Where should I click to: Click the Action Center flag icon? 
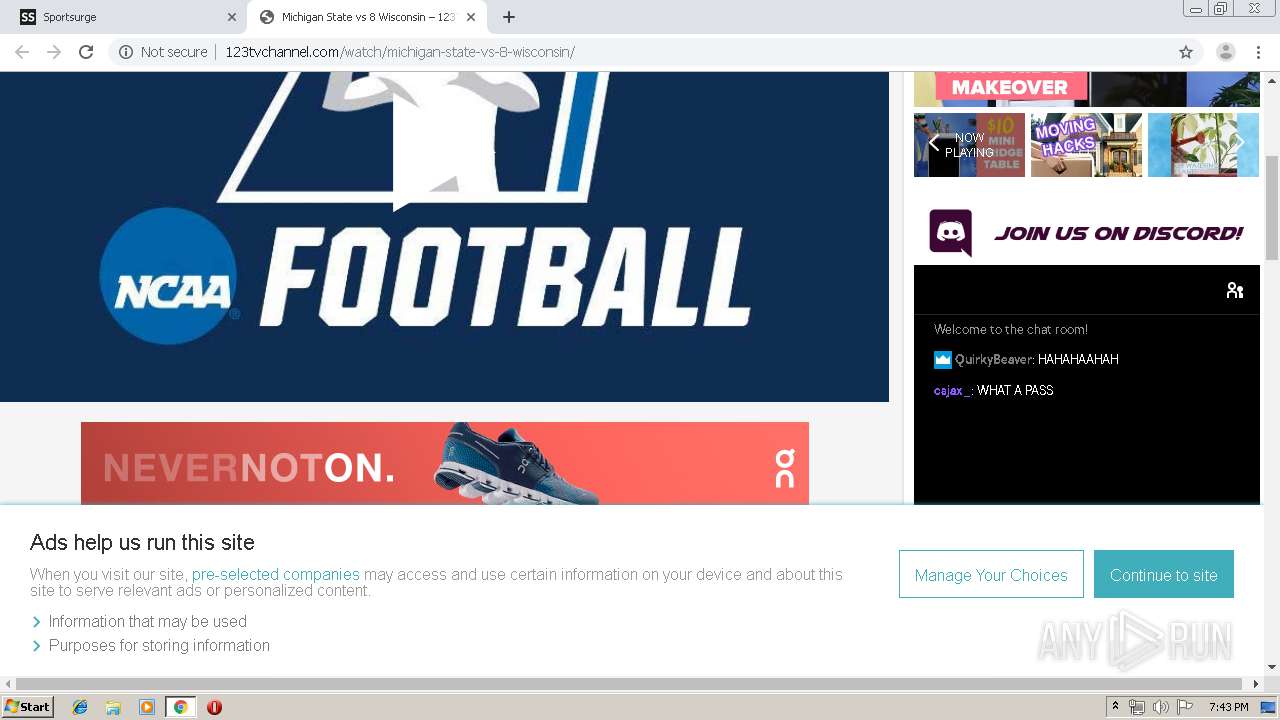1185,707
